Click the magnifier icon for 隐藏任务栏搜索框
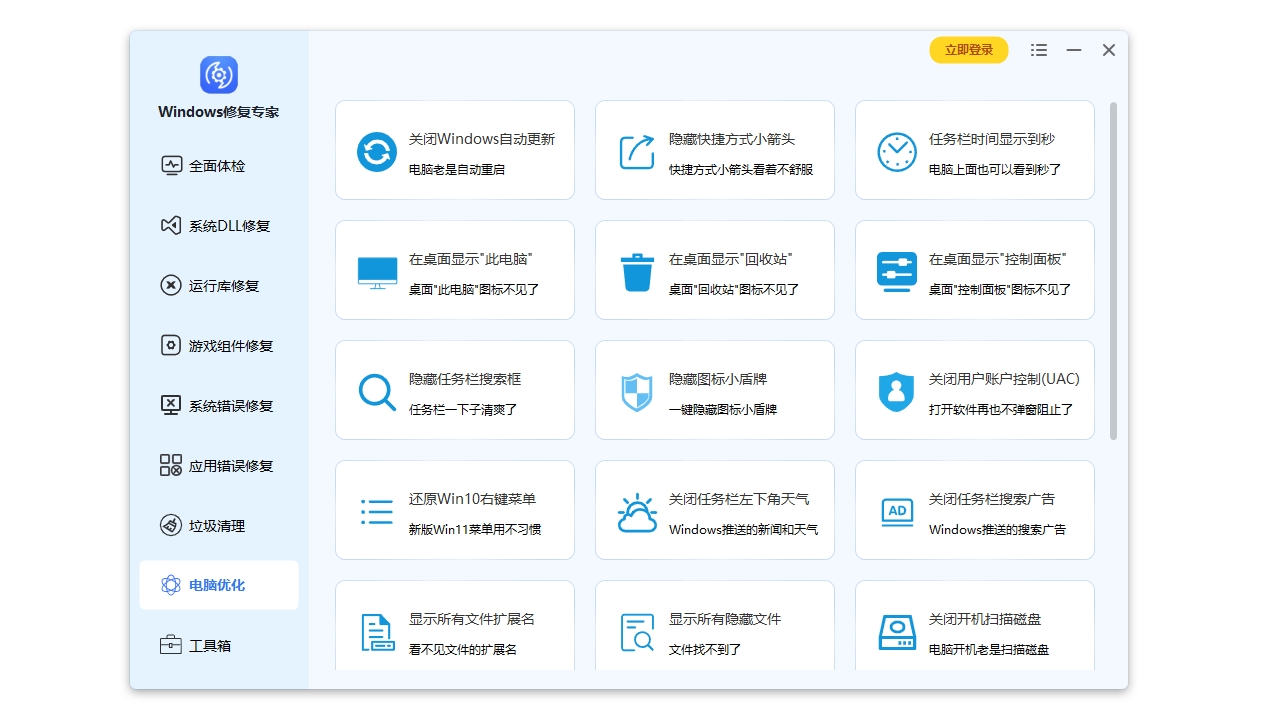1280x720 pixels. (x=376, y=390)
